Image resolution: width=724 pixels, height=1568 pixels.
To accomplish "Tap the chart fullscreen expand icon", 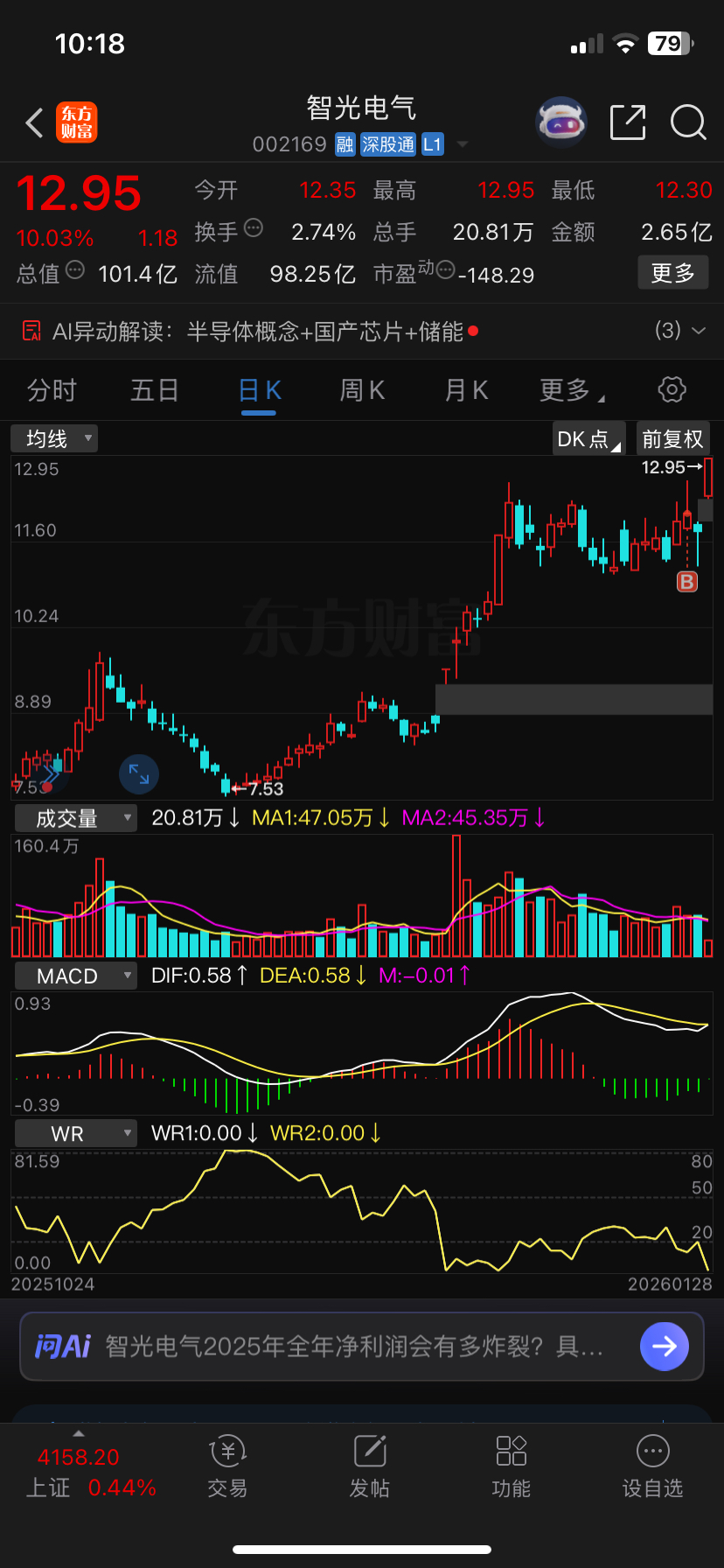I will pos(139,773).
